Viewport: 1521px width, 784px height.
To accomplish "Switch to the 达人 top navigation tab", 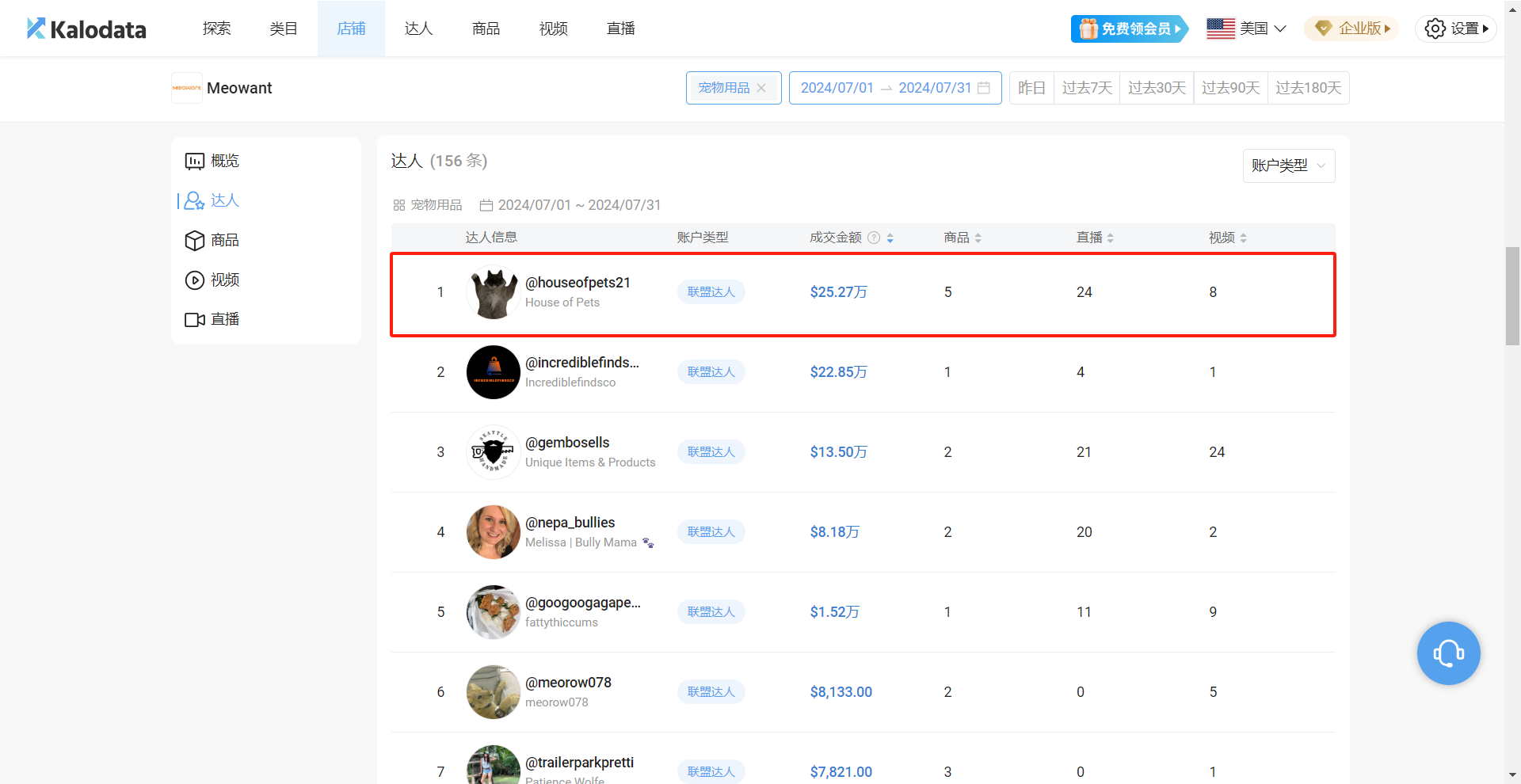I will [x=418, y=29].
